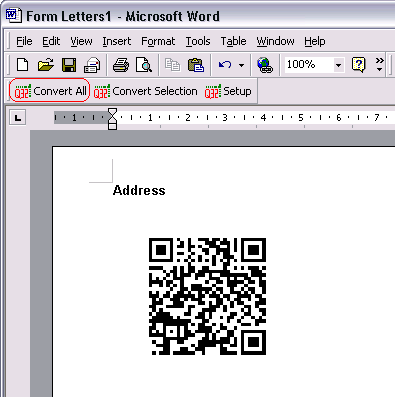Click the tab alignment selector at ruler corner
This screenshot has width=395, height=397.
coord(17,118)
